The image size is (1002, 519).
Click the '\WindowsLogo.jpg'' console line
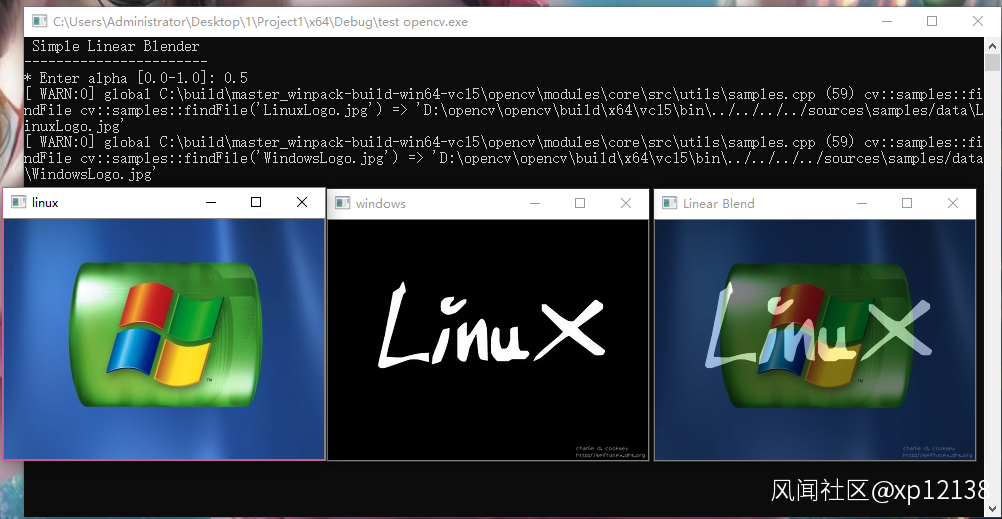[x=91, y=174]
